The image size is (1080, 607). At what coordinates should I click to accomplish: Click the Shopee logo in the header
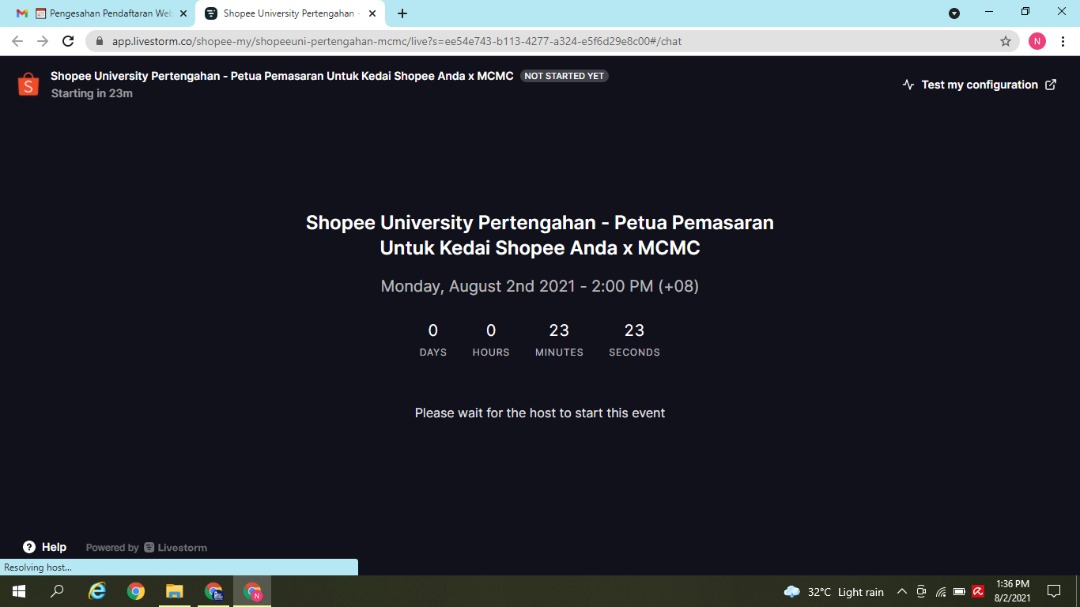coord(28,85)
